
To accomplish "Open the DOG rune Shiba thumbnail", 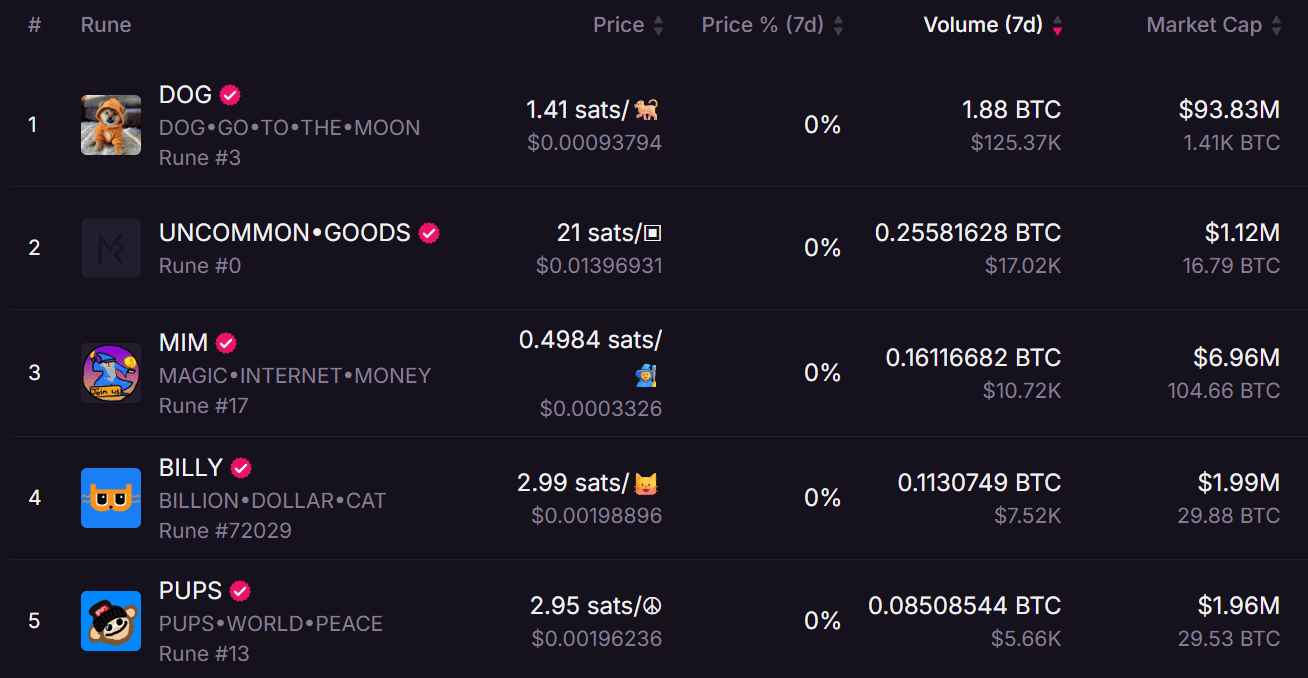I will click(x=111, y=125).
